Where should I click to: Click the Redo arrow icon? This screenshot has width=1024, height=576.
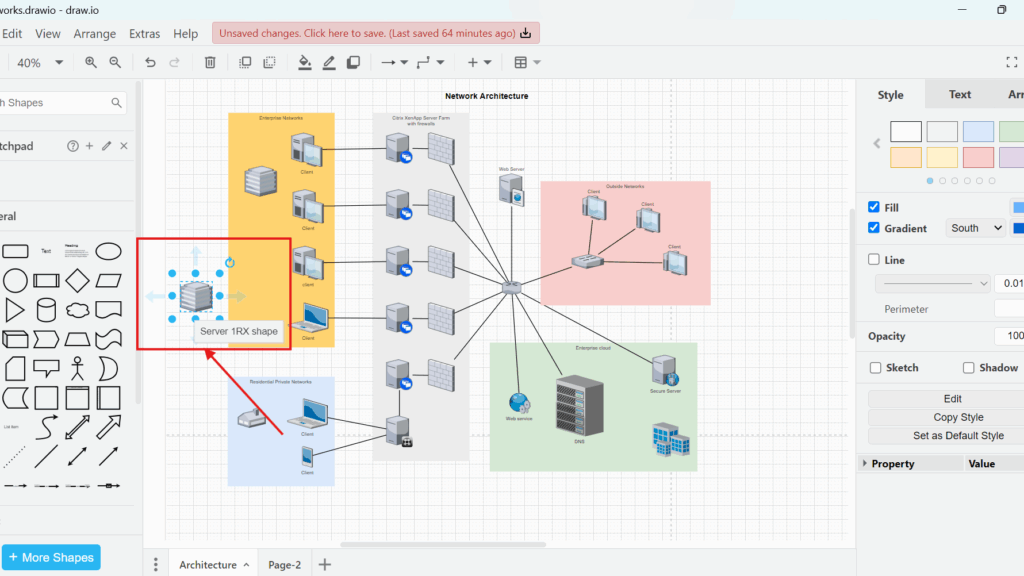[174, 62]
